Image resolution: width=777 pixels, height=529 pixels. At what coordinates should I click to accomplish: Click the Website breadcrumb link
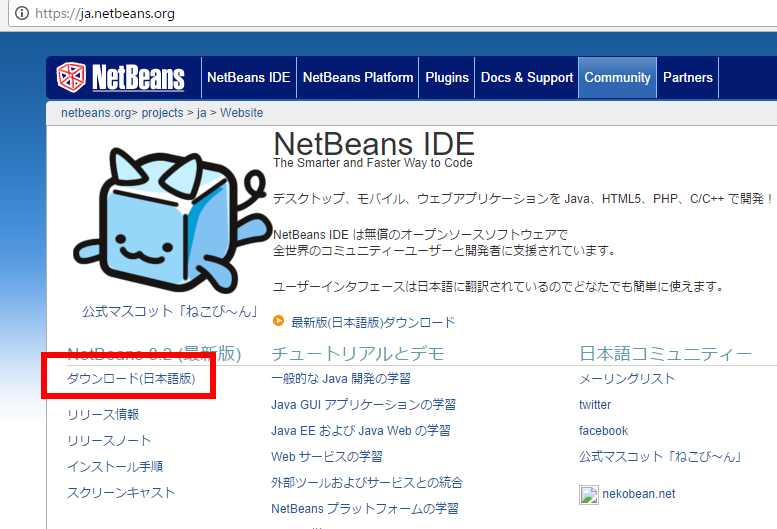[x=241, y=113]
